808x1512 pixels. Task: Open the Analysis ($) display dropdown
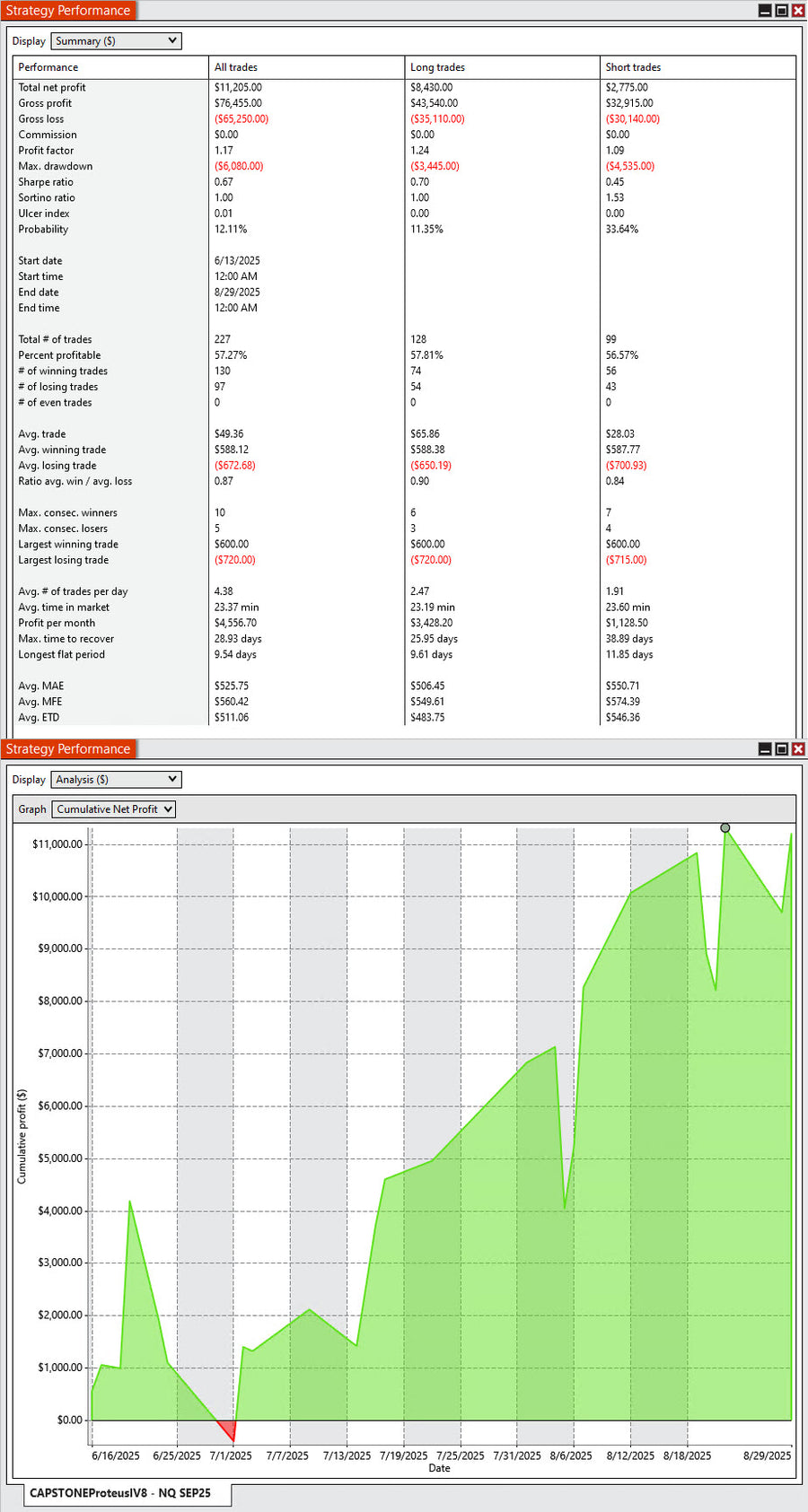116,780
